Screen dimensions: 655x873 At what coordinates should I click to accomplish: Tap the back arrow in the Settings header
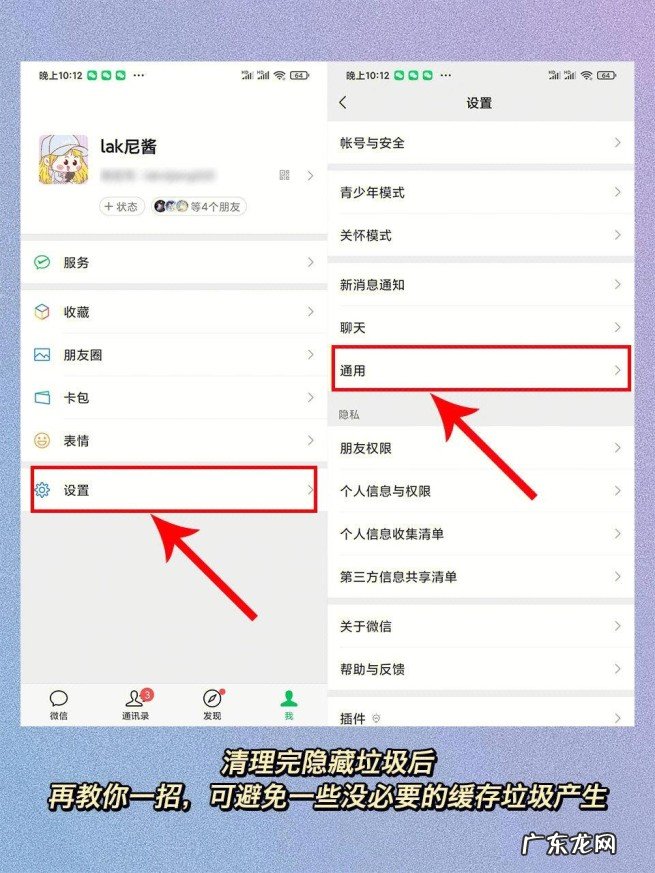pyautogui.click(x=343, y=102)
